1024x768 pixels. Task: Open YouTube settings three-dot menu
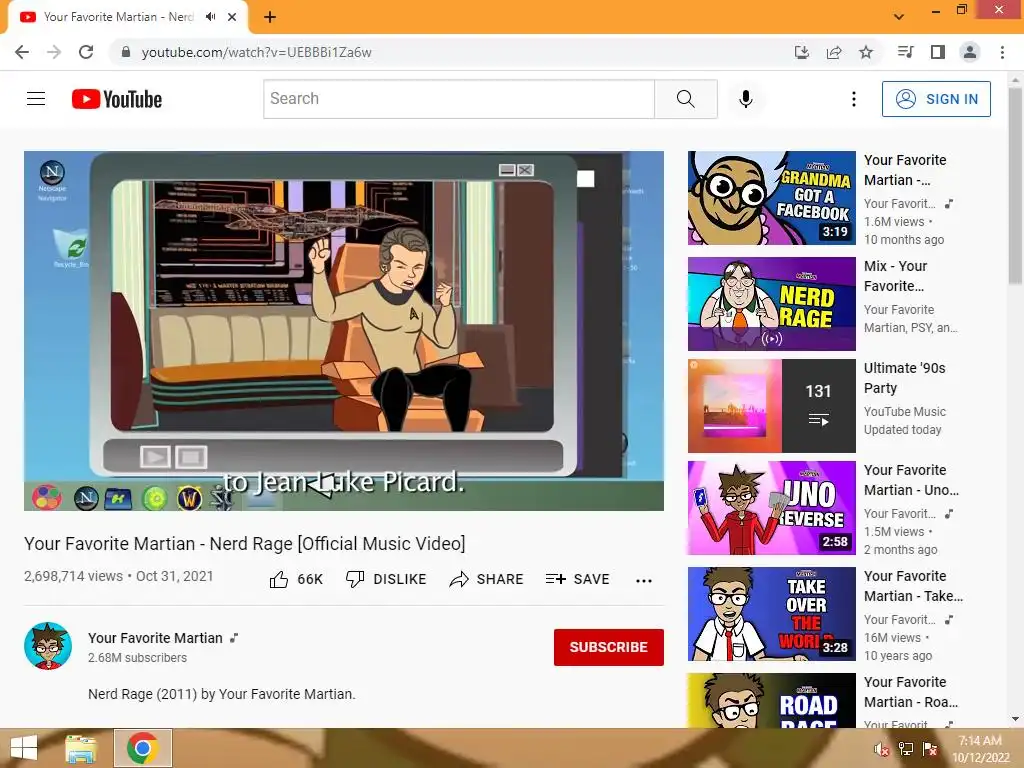pyautogui.click(x=854, y=99)
